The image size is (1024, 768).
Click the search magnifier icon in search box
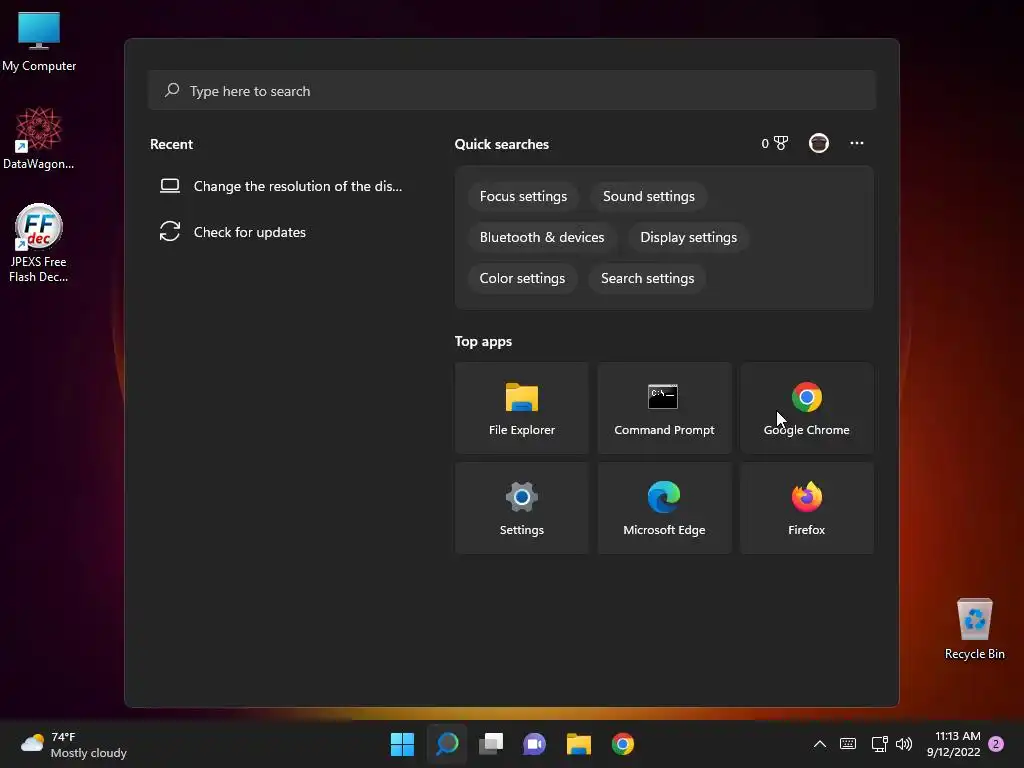(172, 90)
